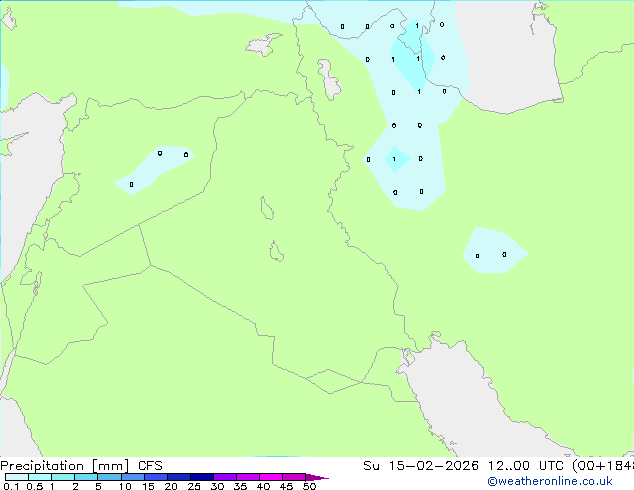Select the "5" legend scale label

pyautogui.click(x=98, y=486)
